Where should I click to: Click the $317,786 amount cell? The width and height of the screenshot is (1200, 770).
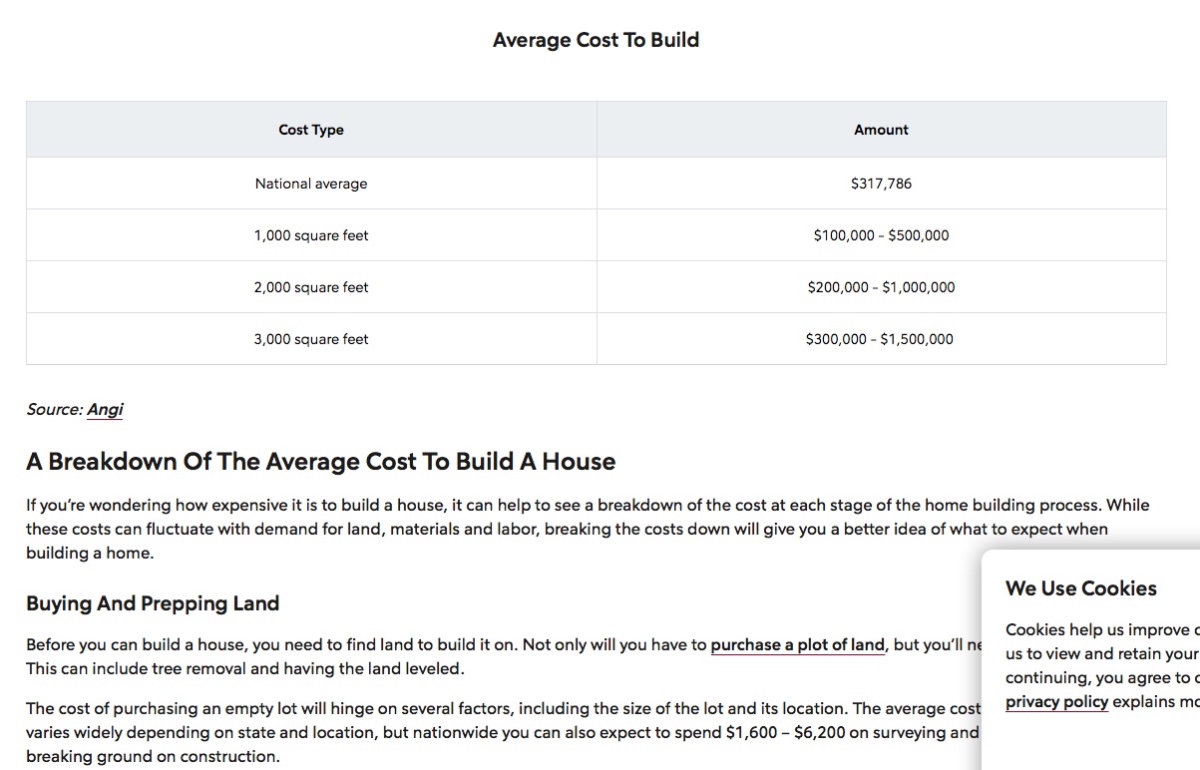881,184
